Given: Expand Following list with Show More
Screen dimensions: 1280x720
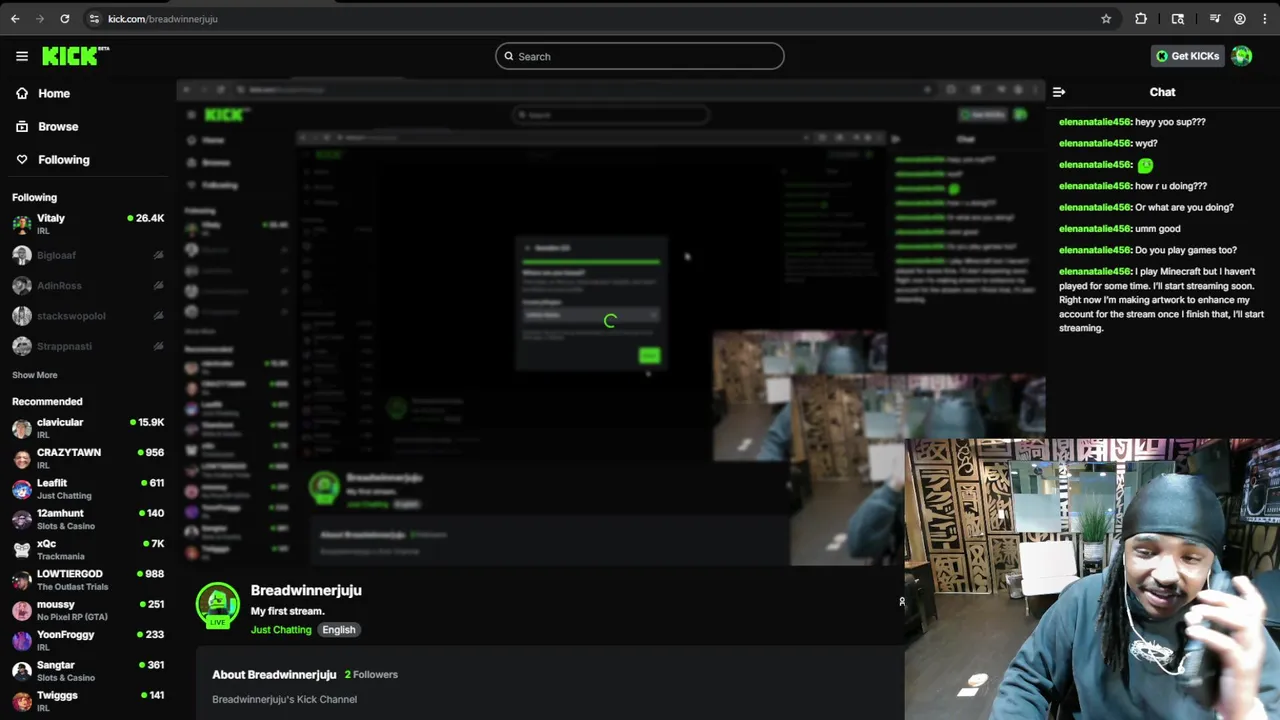Looking at the screenshot, I should tap(34, 375).
